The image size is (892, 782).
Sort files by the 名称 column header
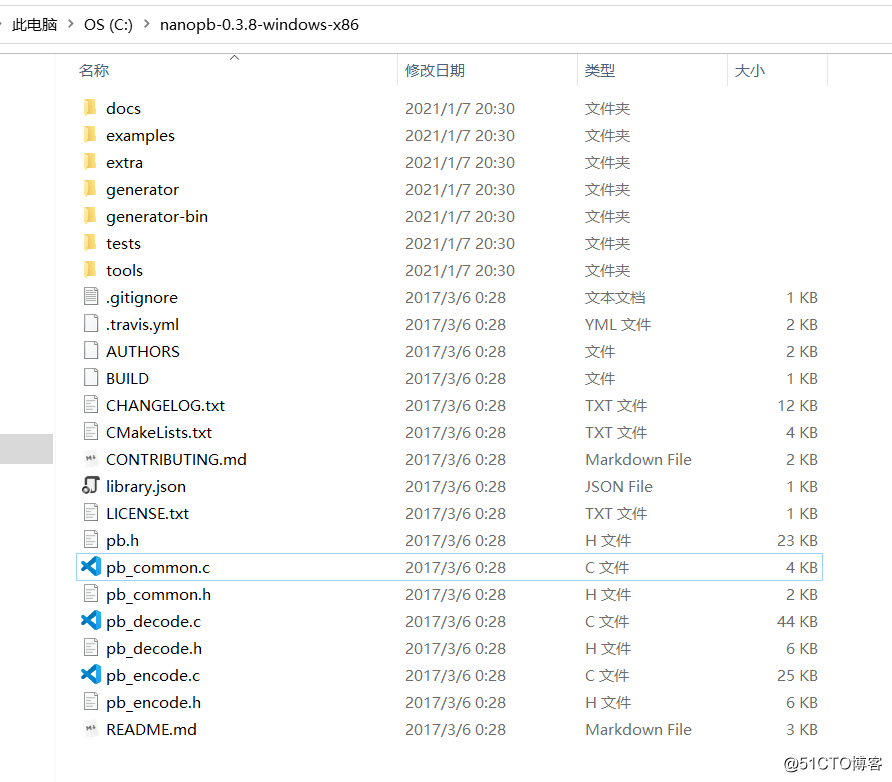[94, 71]
